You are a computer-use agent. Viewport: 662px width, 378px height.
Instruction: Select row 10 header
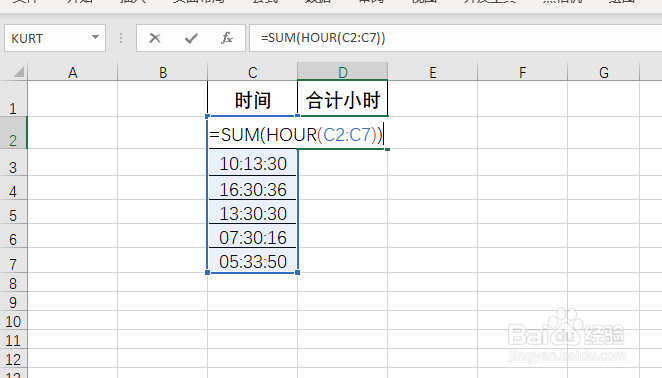click(13, 322)
